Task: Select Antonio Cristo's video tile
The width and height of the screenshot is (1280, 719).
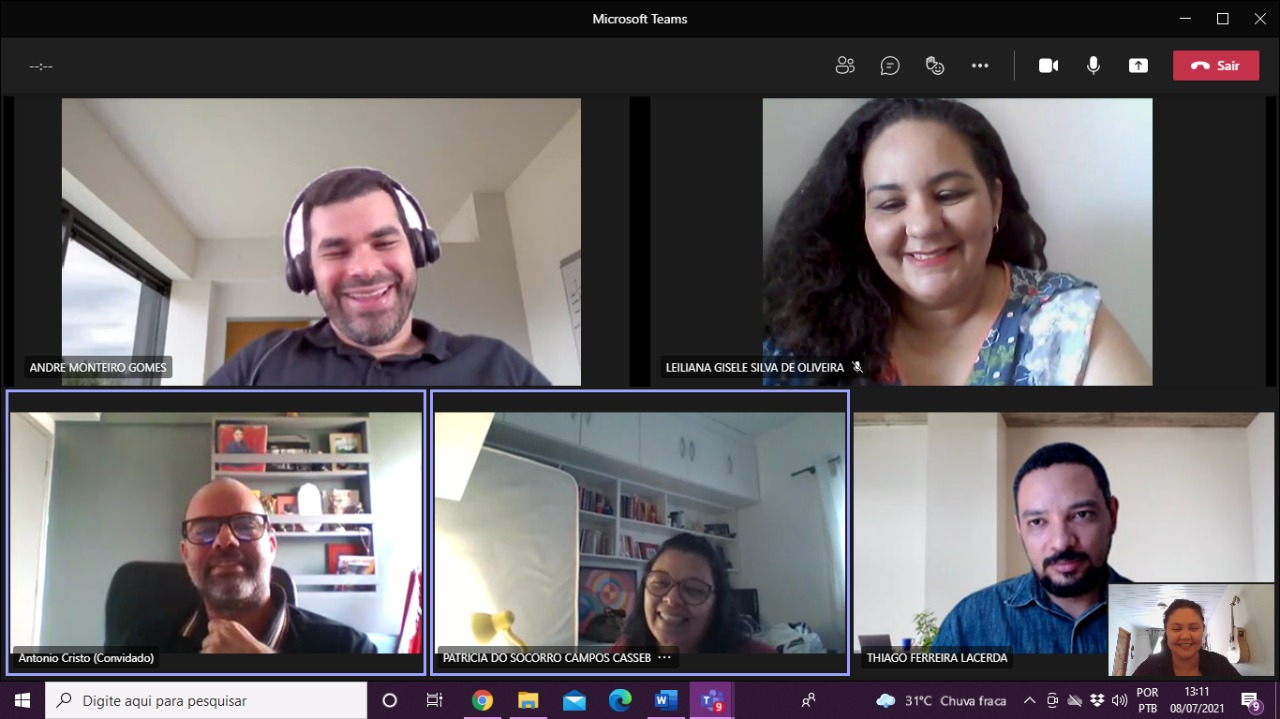Action: [x=216, y=533]
